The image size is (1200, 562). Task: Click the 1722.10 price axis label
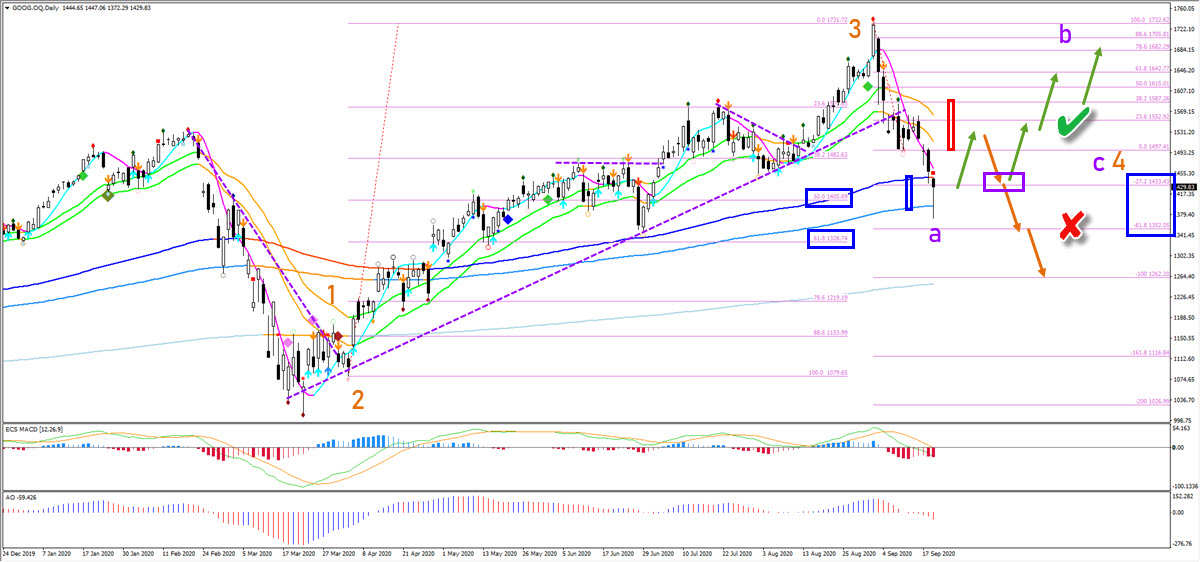coord(1186,29)
